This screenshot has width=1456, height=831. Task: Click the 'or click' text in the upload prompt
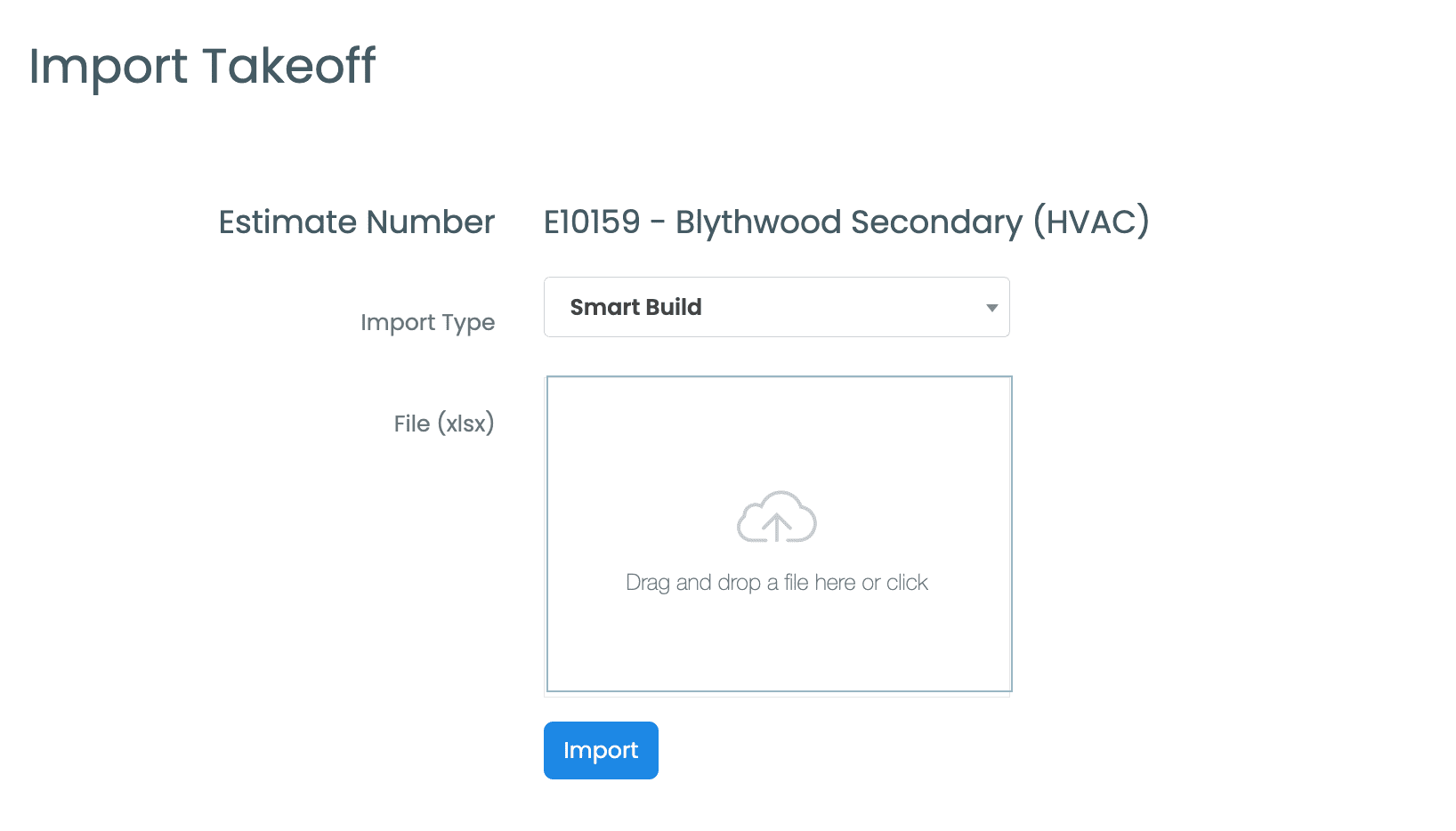[894, 583]
